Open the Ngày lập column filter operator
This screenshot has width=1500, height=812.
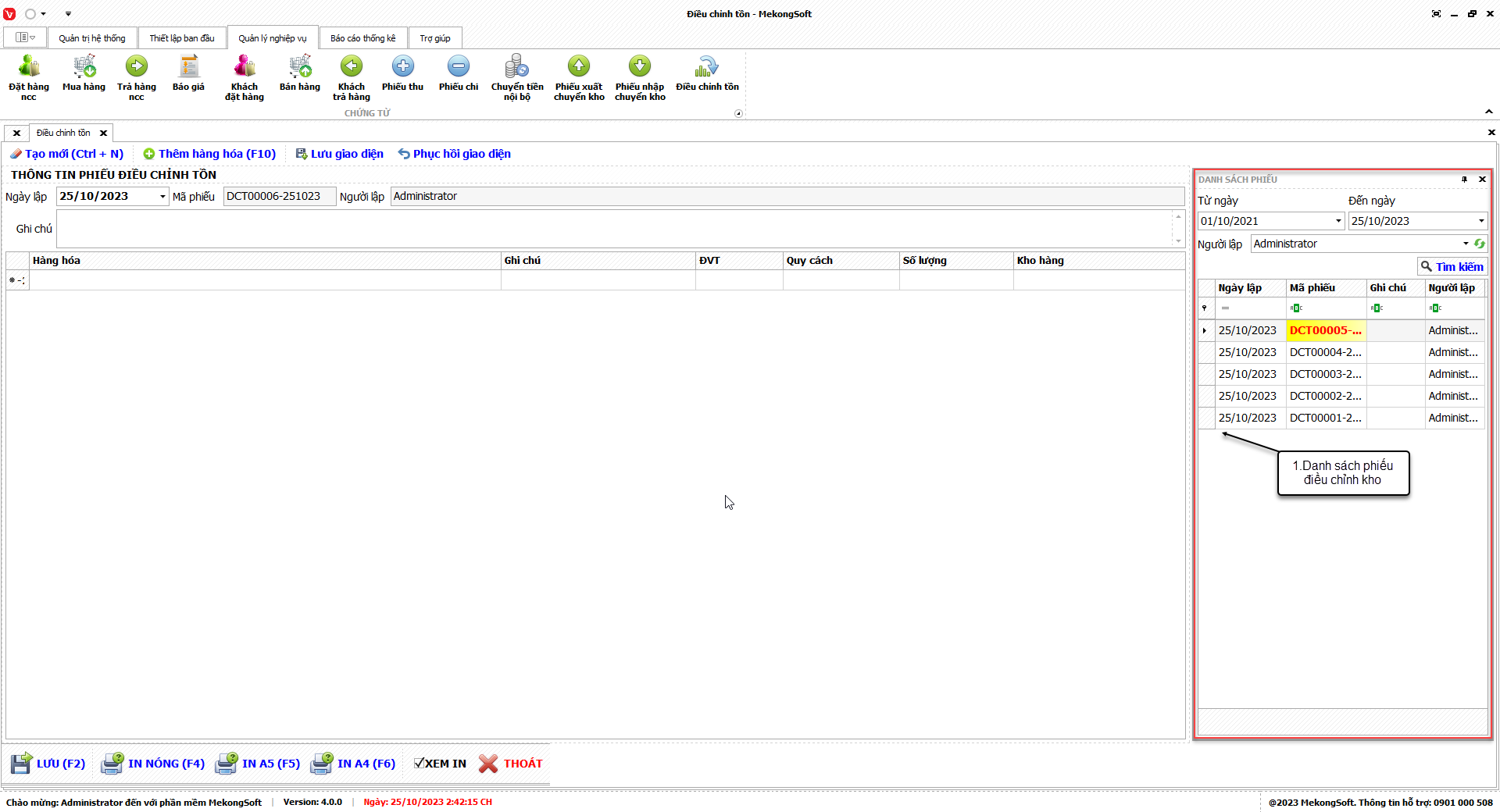pos(1225,308)
